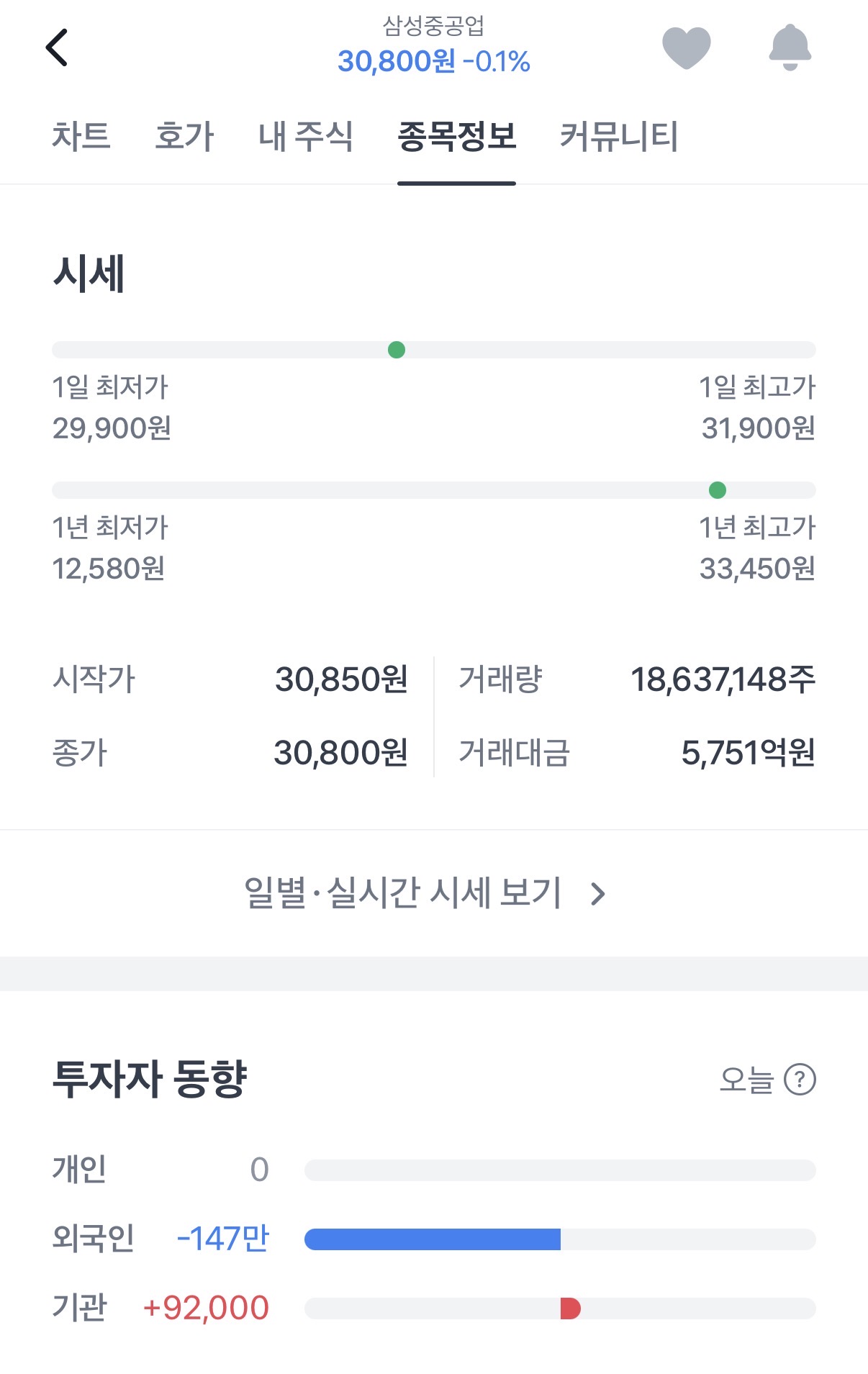Tap the bell notification icon
The width and height of the screenshot is (868, 1374).
tap(790, 48)
